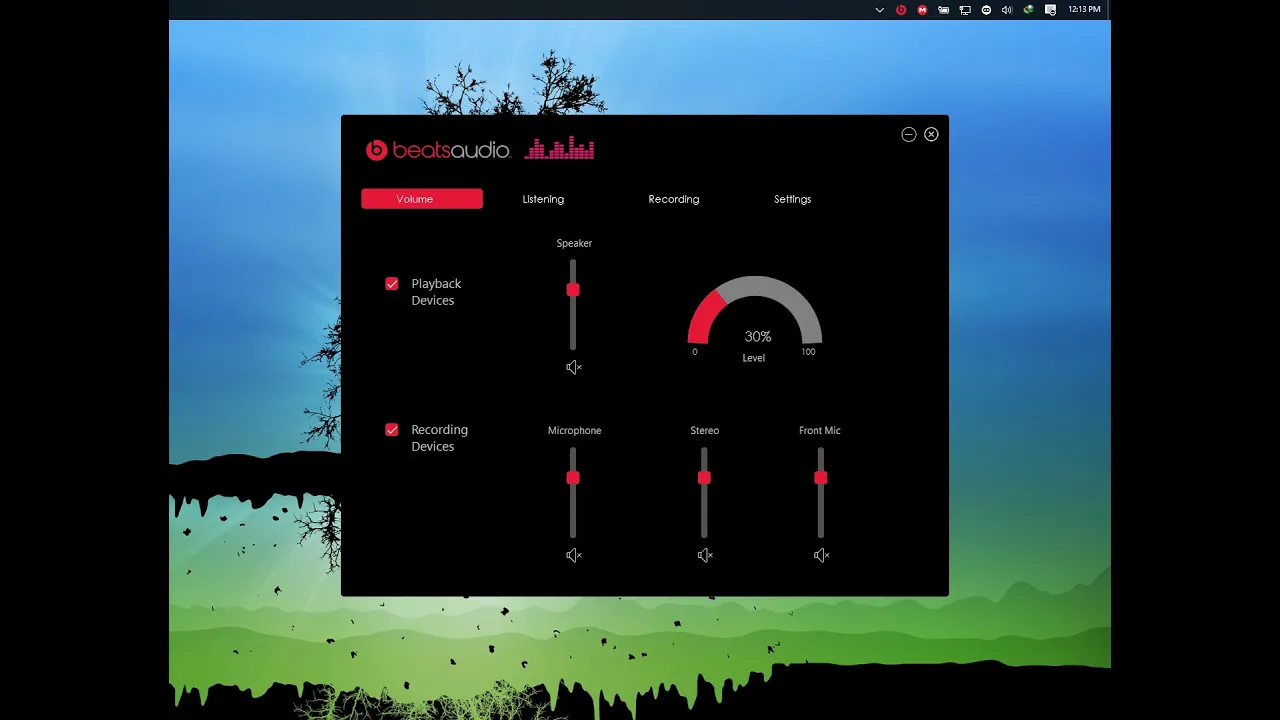Click the Stereo level slider handle

coord(704,478)
